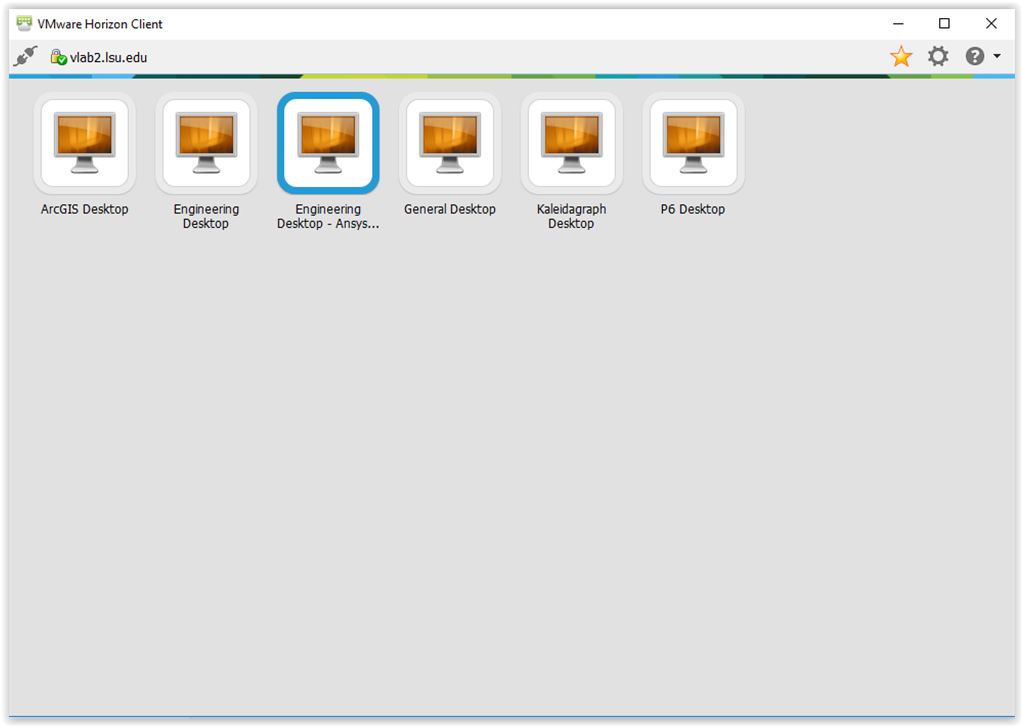1023x727 pixels.
Task: Select the highlighted Engineering Desktop - Ansys icon
Action: 328,143
